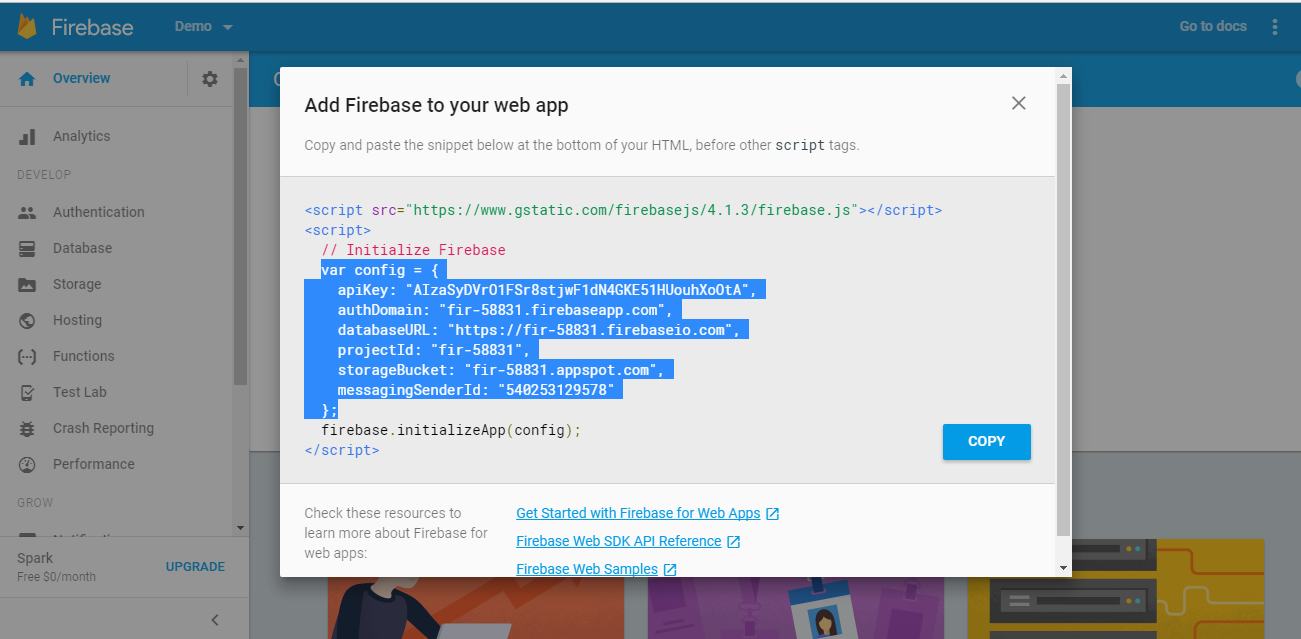Click the dialog scrollbar down arrow
Image resolution: width=1301 pixels, height=639 pixels.
coord(1063,568)
